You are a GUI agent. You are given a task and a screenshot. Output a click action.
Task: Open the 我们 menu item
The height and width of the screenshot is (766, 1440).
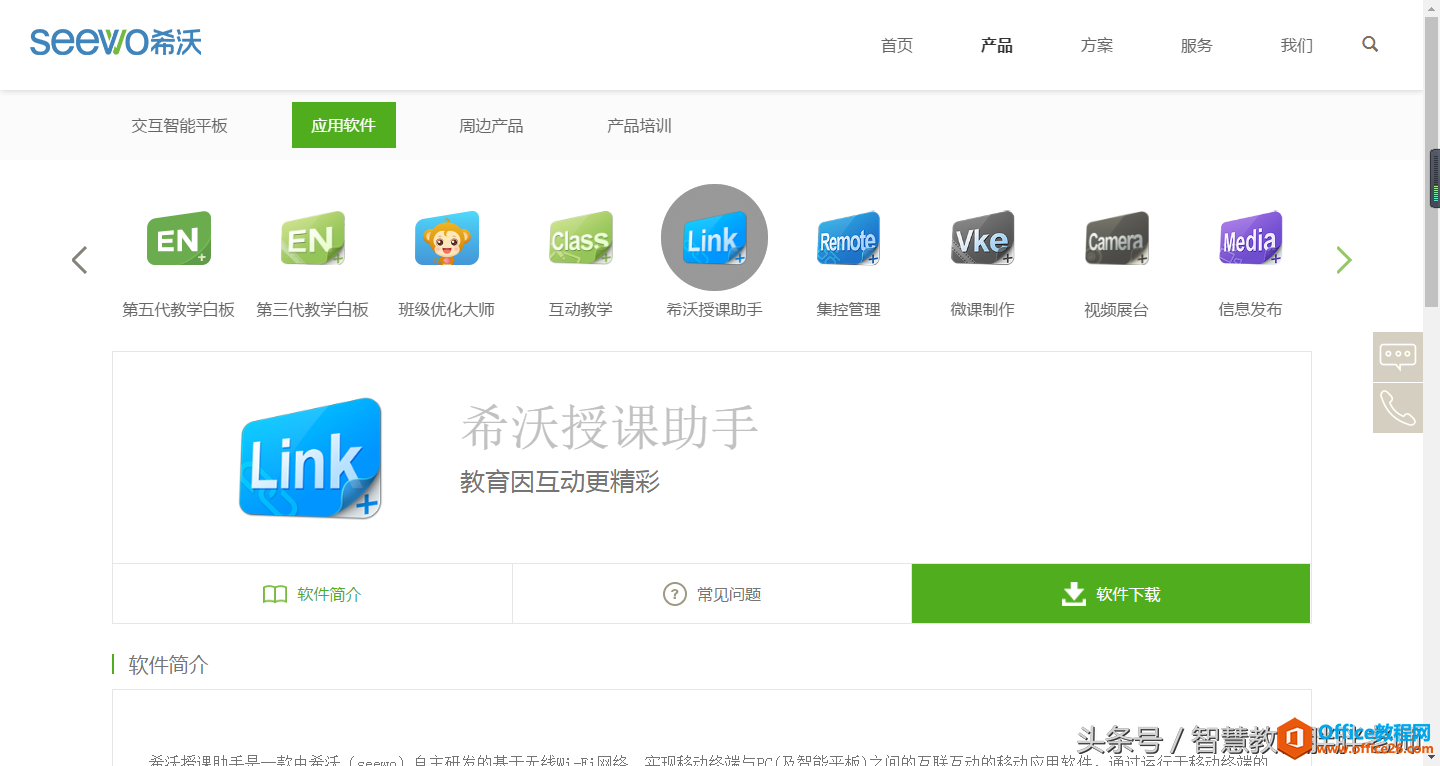point(1297,45)
